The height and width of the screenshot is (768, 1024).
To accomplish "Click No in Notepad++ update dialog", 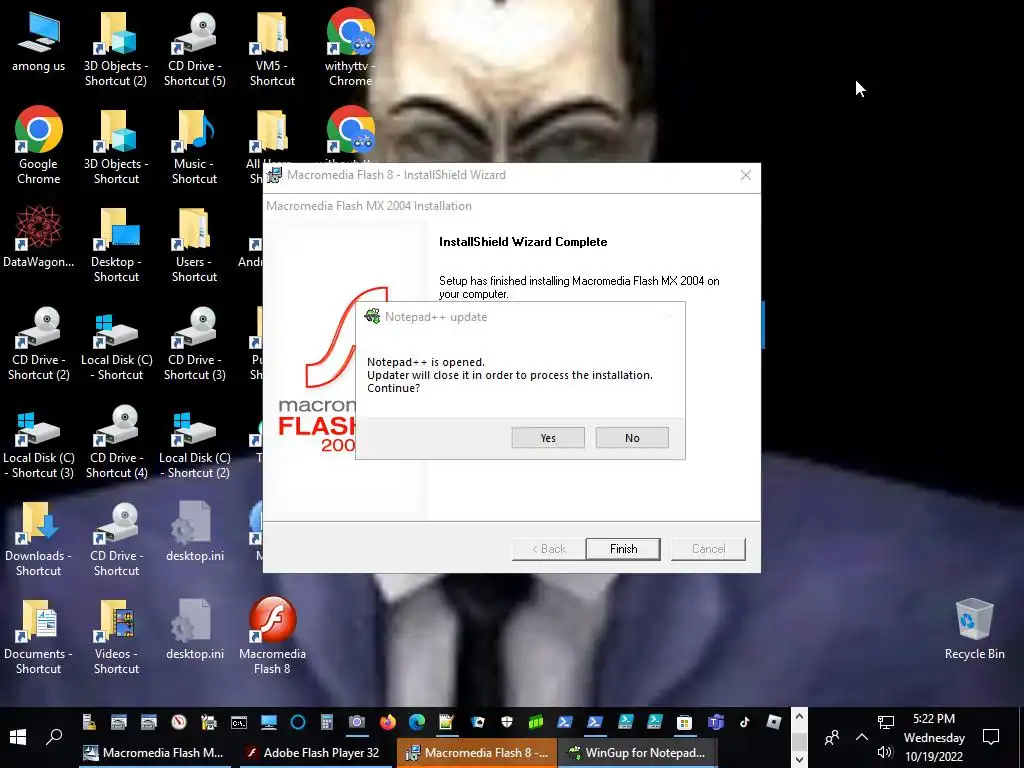I will pyautogui.click(x=632, y=438).
